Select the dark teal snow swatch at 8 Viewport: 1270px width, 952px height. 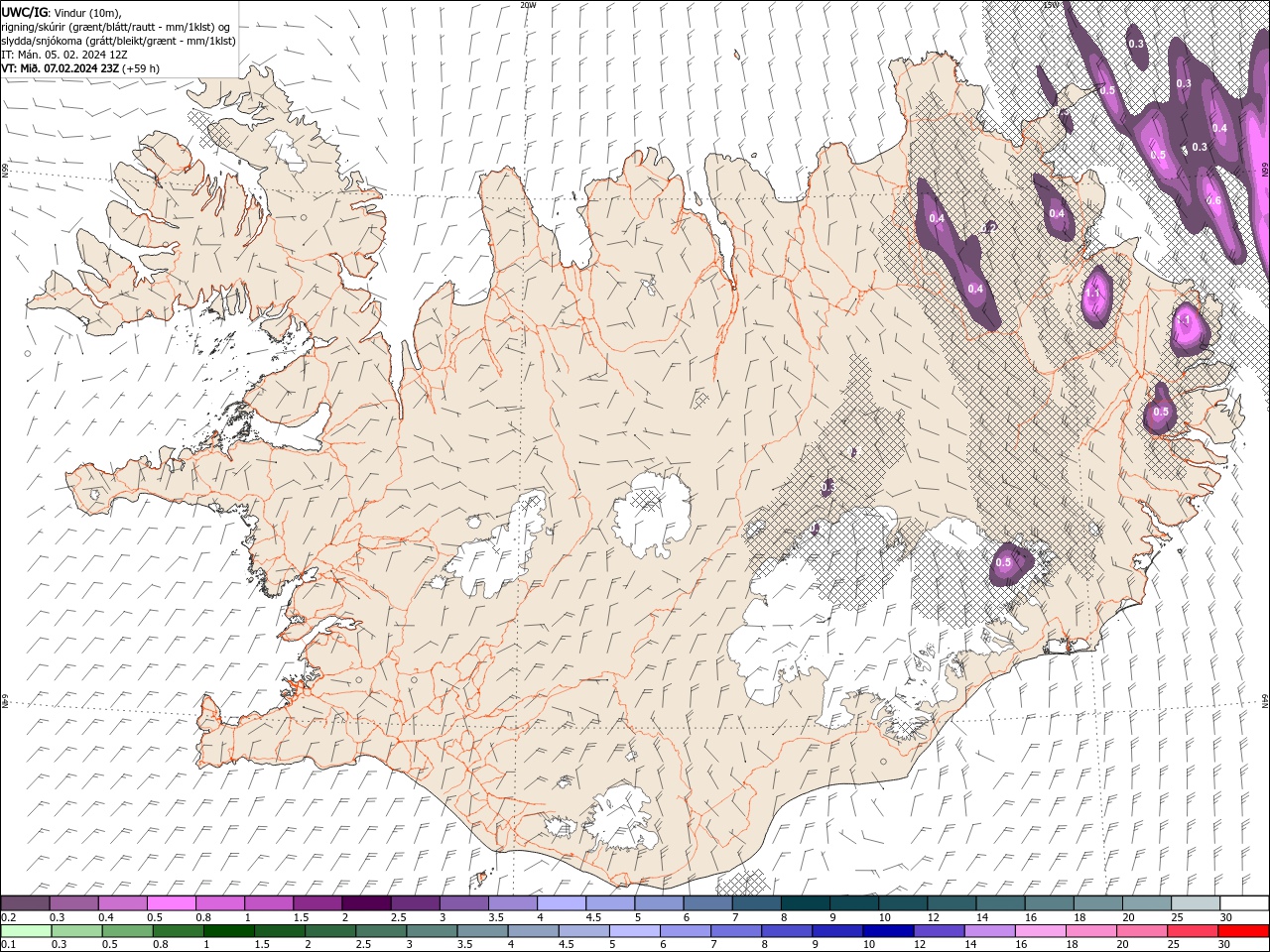click(805, 903)
